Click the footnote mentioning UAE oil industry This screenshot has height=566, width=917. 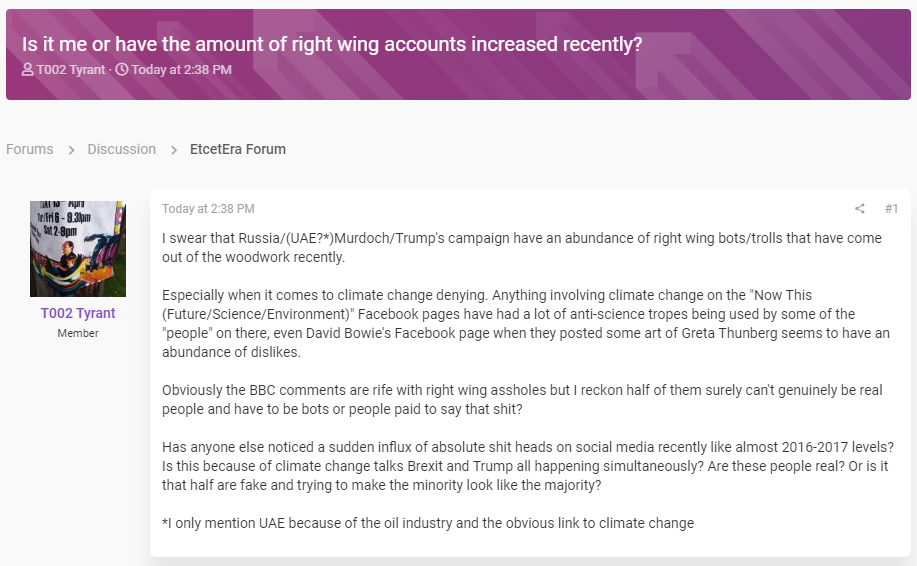coord(428,523)
